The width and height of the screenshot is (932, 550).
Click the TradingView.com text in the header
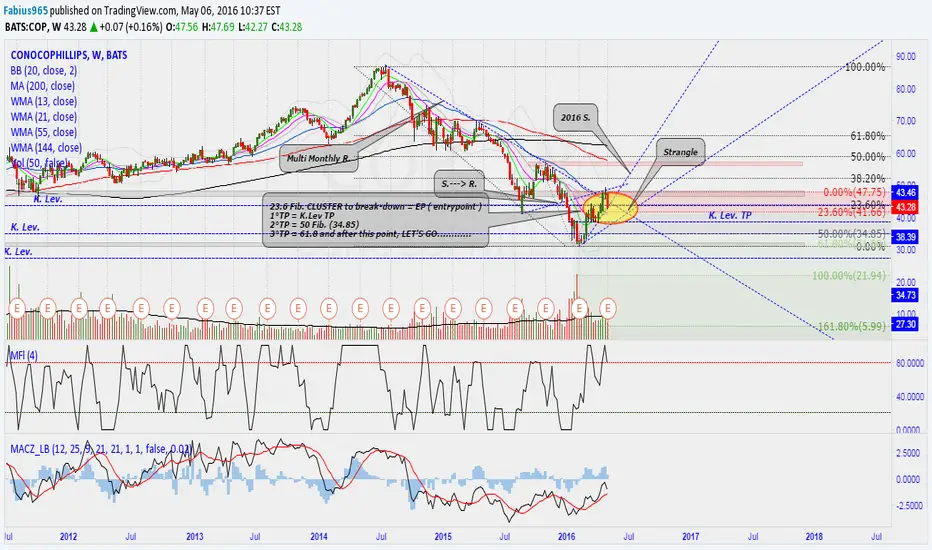click(134, 11)
